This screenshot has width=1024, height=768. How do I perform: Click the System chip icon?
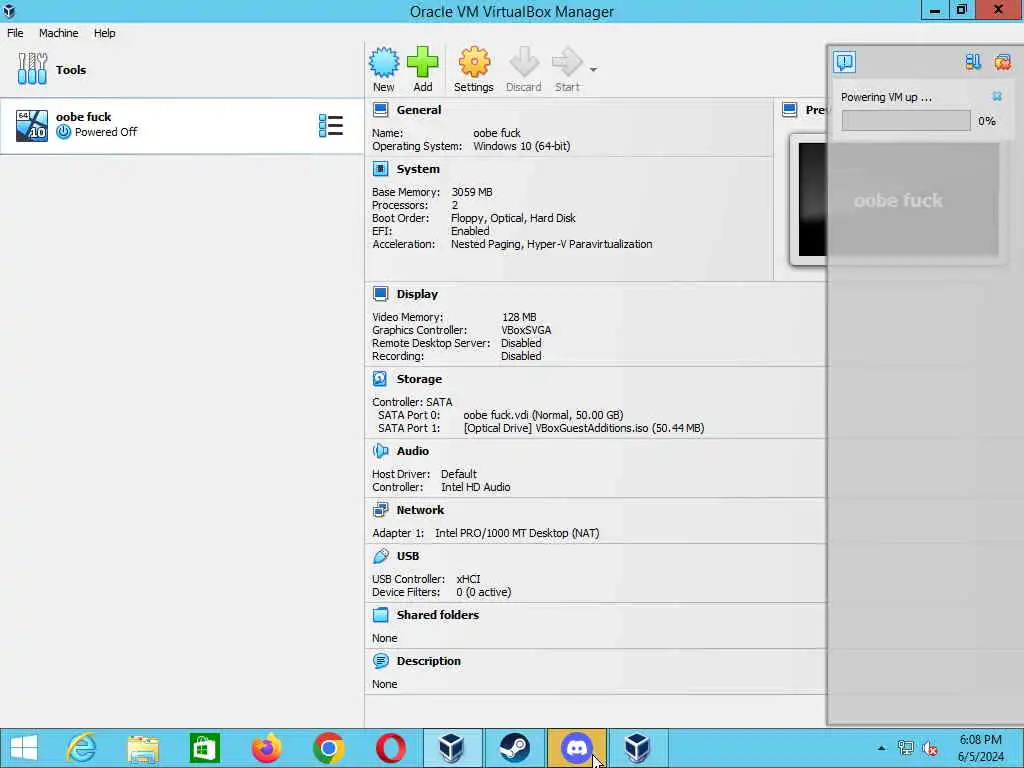tap(380, 169)
